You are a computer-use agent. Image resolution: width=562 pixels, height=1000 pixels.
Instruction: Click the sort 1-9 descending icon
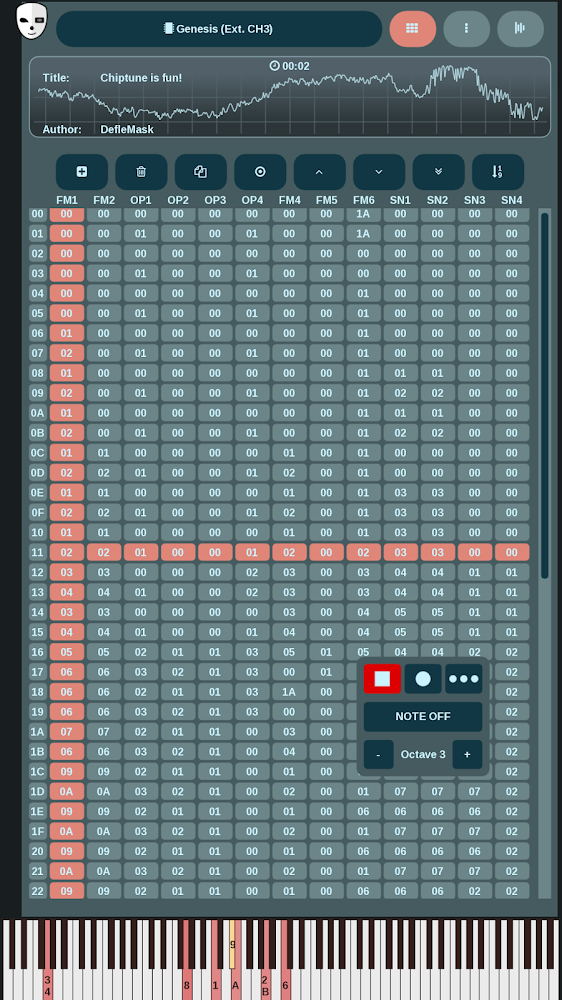498,172
